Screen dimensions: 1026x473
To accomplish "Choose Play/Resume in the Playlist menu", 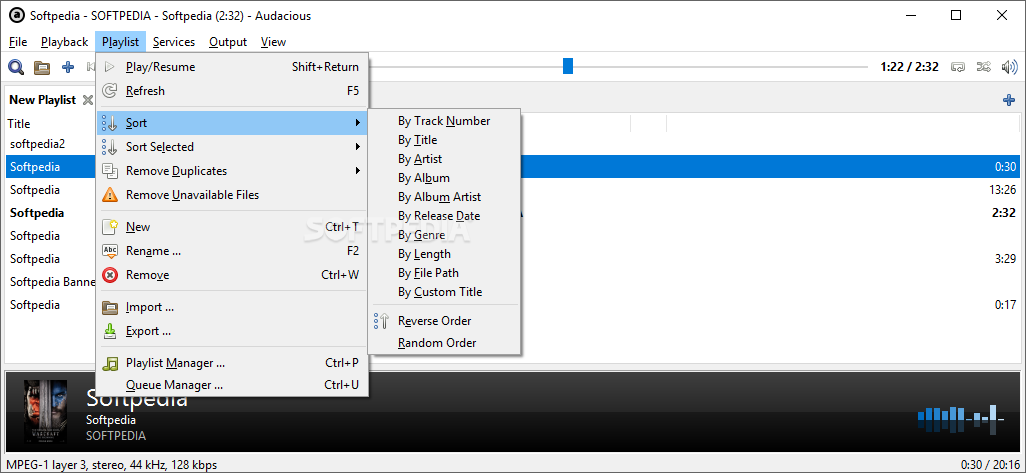I will point(232,67).
